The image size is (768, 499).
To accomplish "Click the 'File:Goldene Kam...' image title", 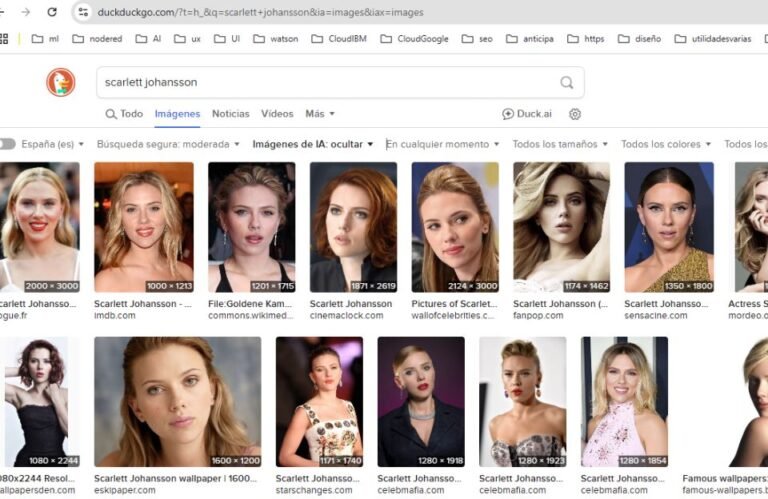I will (250, 304).
